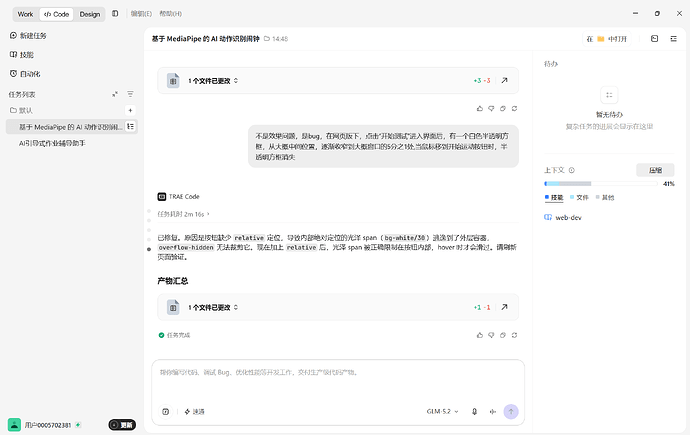Switch to the Work mode tab

tap(26, 14)
